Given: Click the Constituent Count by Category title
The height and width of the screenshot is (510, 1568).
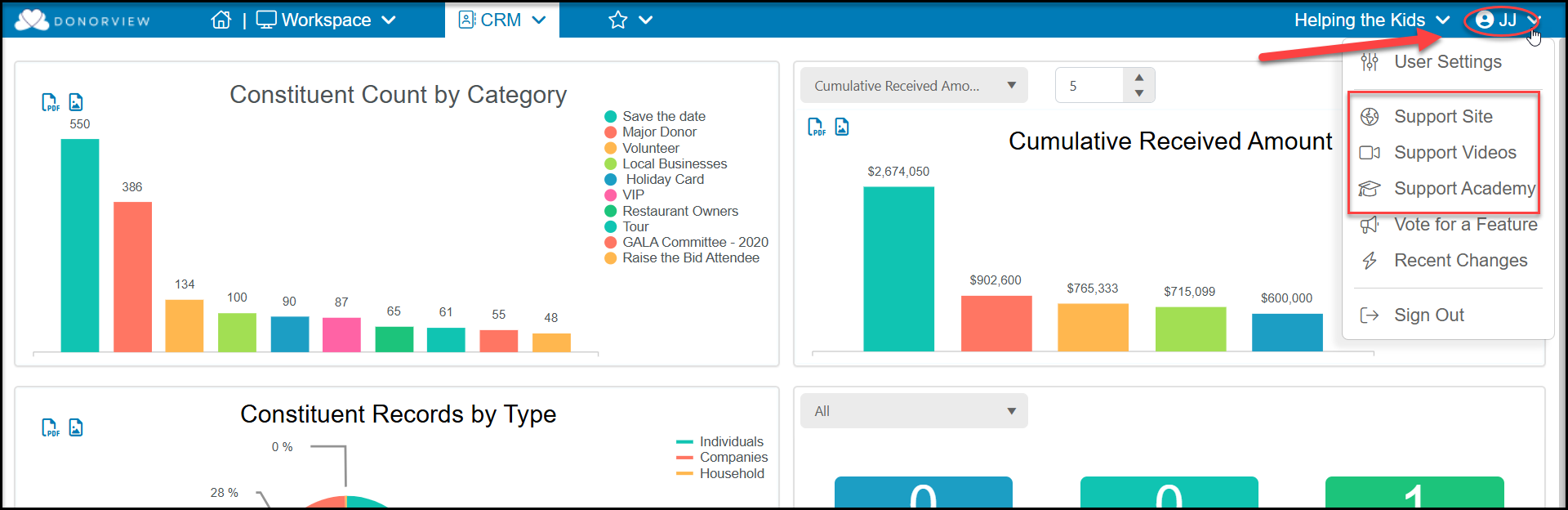Looking at the screenshot, I should pyautogui.click(x=398, y=95).
